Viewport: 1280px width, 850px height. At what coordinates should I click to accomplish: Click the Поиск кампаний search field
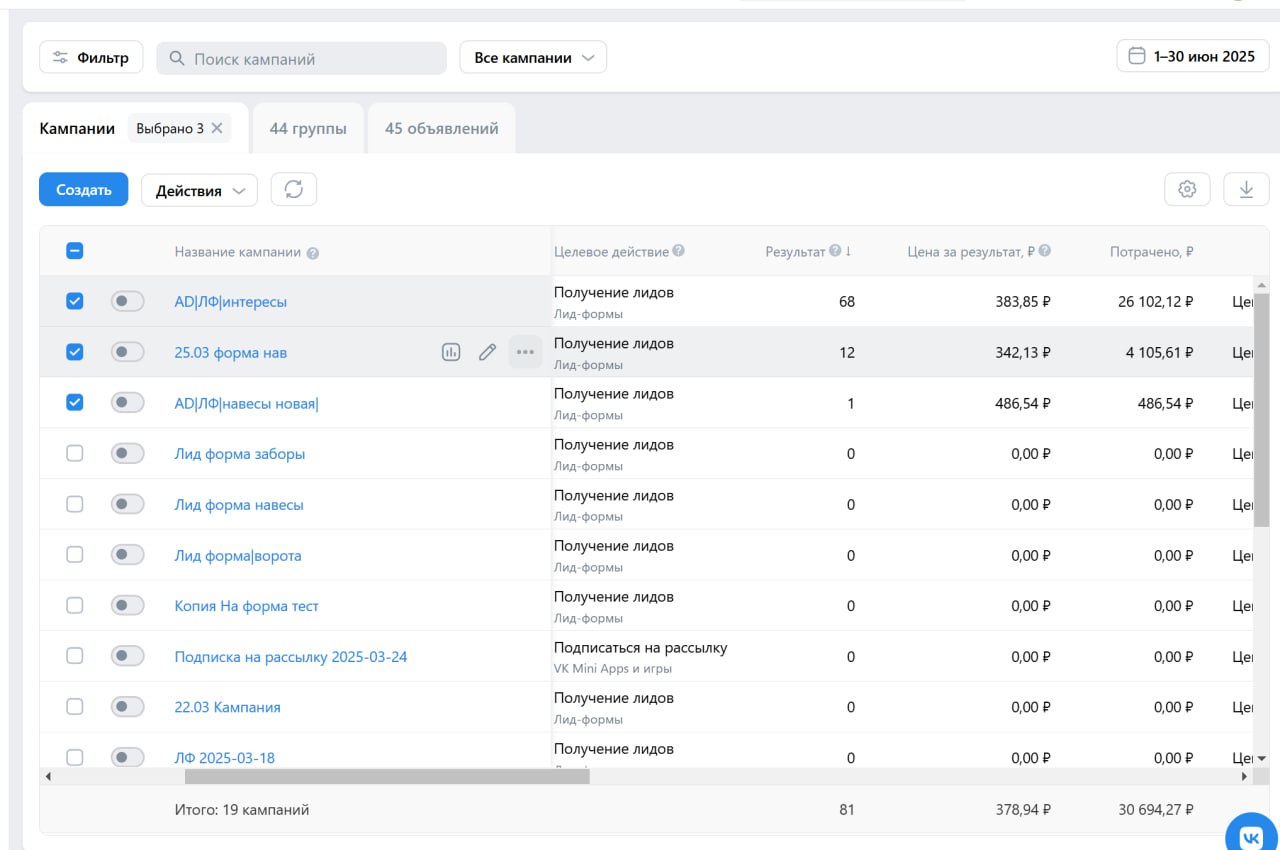coord(301,58)
